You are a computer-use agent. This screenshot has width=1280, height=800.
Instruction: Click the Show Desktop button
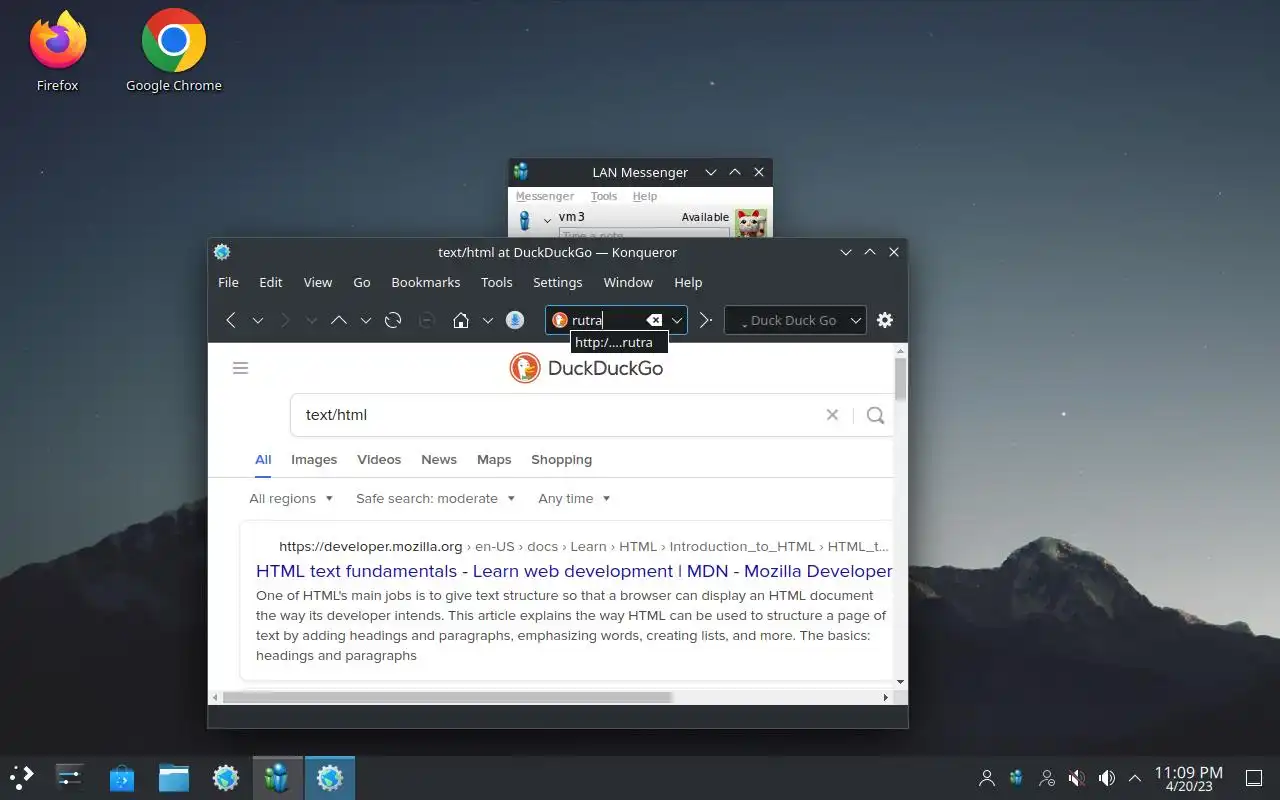[1253, 777]
